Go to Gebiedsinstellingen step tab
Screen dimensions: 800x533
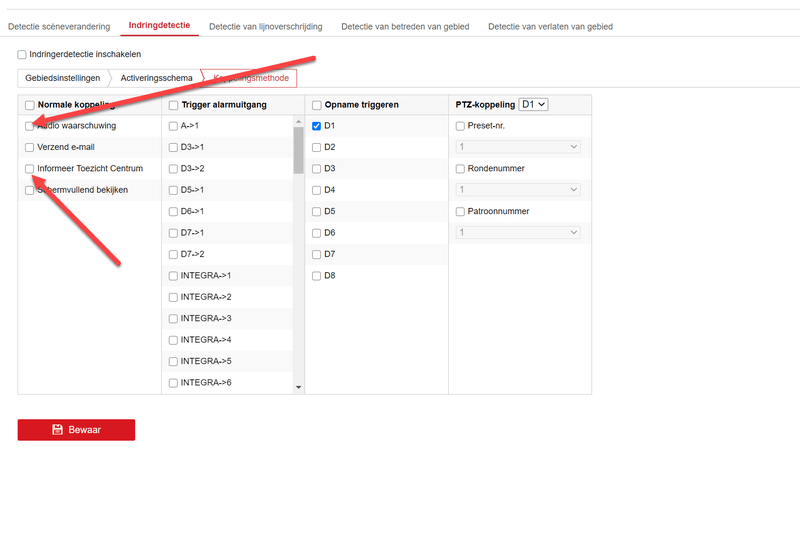coord(62,77)
